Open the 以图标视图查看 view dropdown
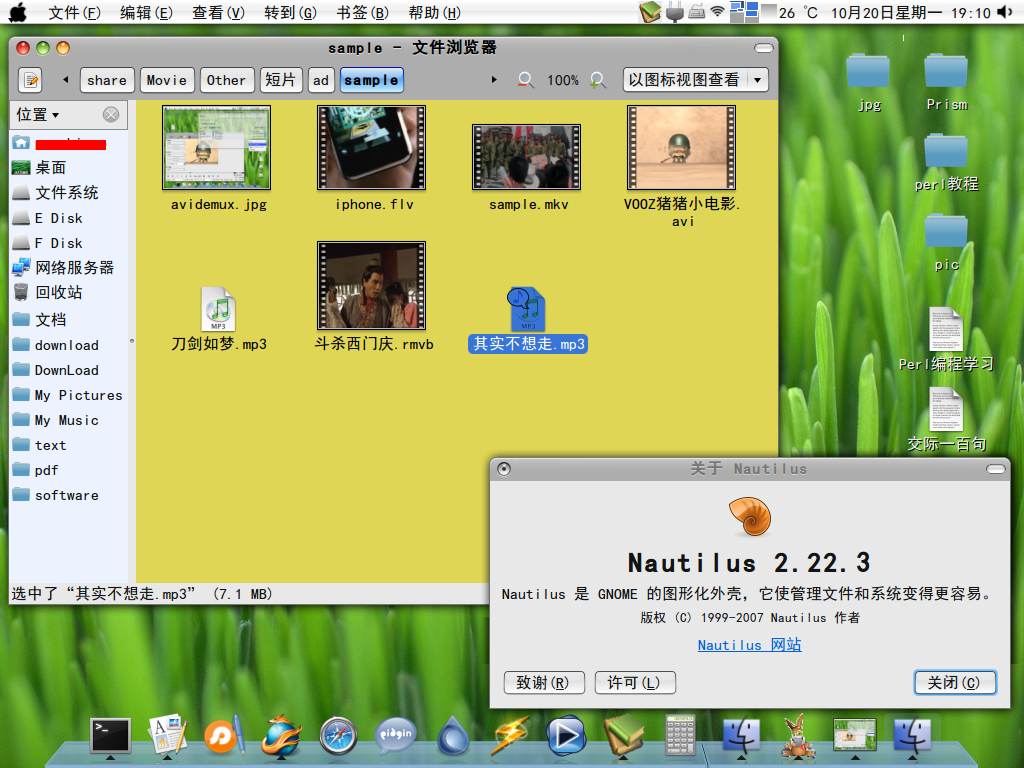 pyautogui.click(x=695, y=80)
